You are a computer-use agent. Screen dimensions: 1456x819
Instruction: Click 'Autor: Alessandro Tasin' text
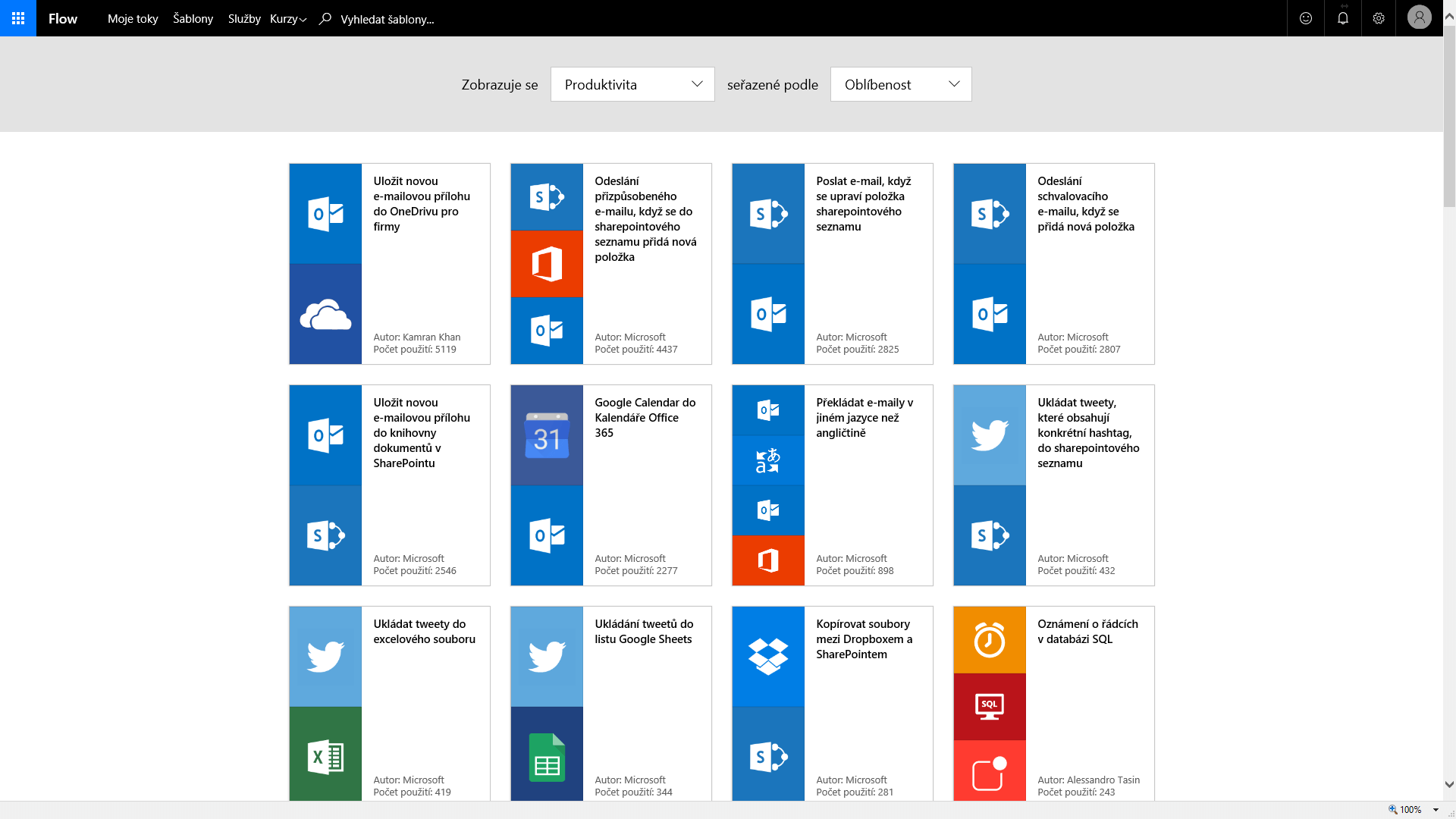click(x=1089, y=780)
